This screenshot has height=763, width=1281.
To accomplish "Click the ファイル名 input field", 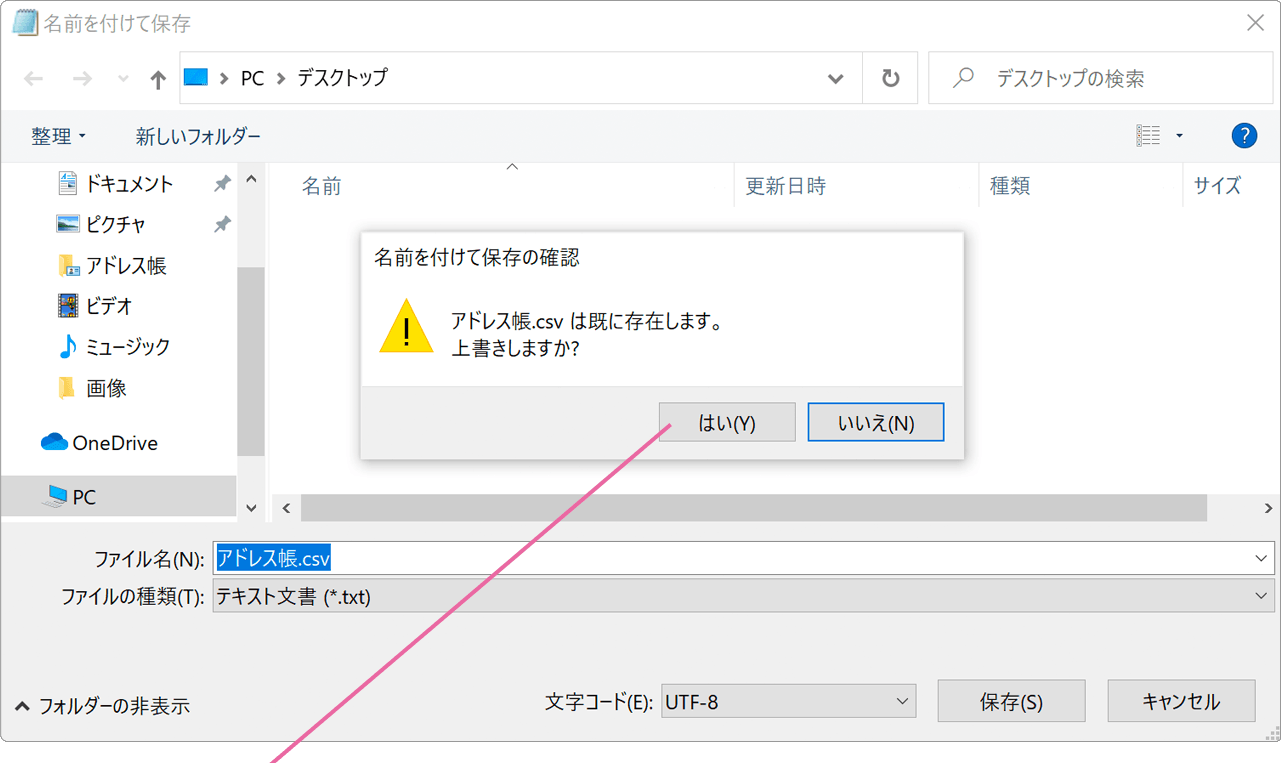I will point(744,558).
